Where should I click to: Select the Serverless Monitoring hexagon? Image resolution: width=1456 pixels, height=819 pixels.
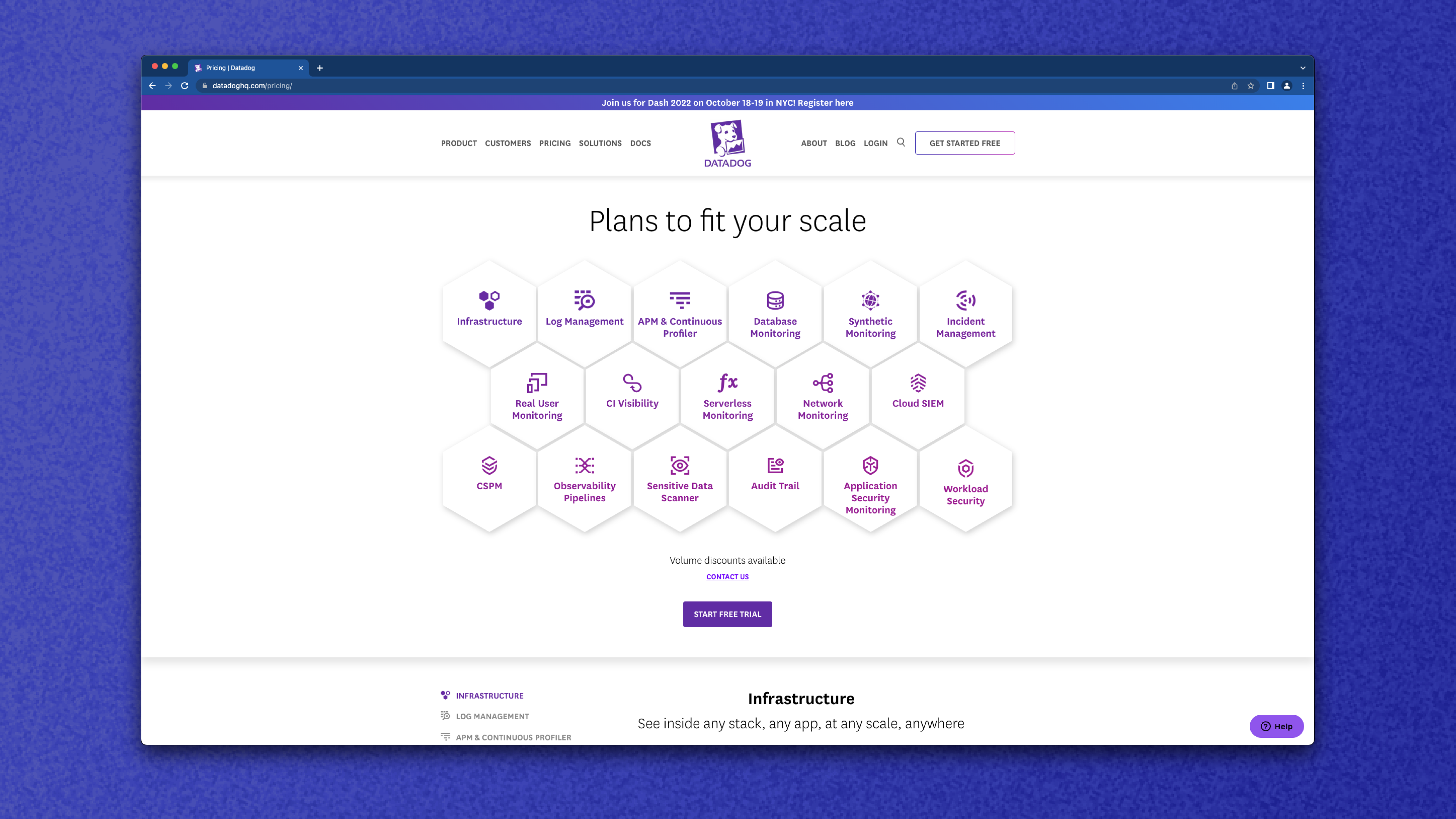point(727,383)
